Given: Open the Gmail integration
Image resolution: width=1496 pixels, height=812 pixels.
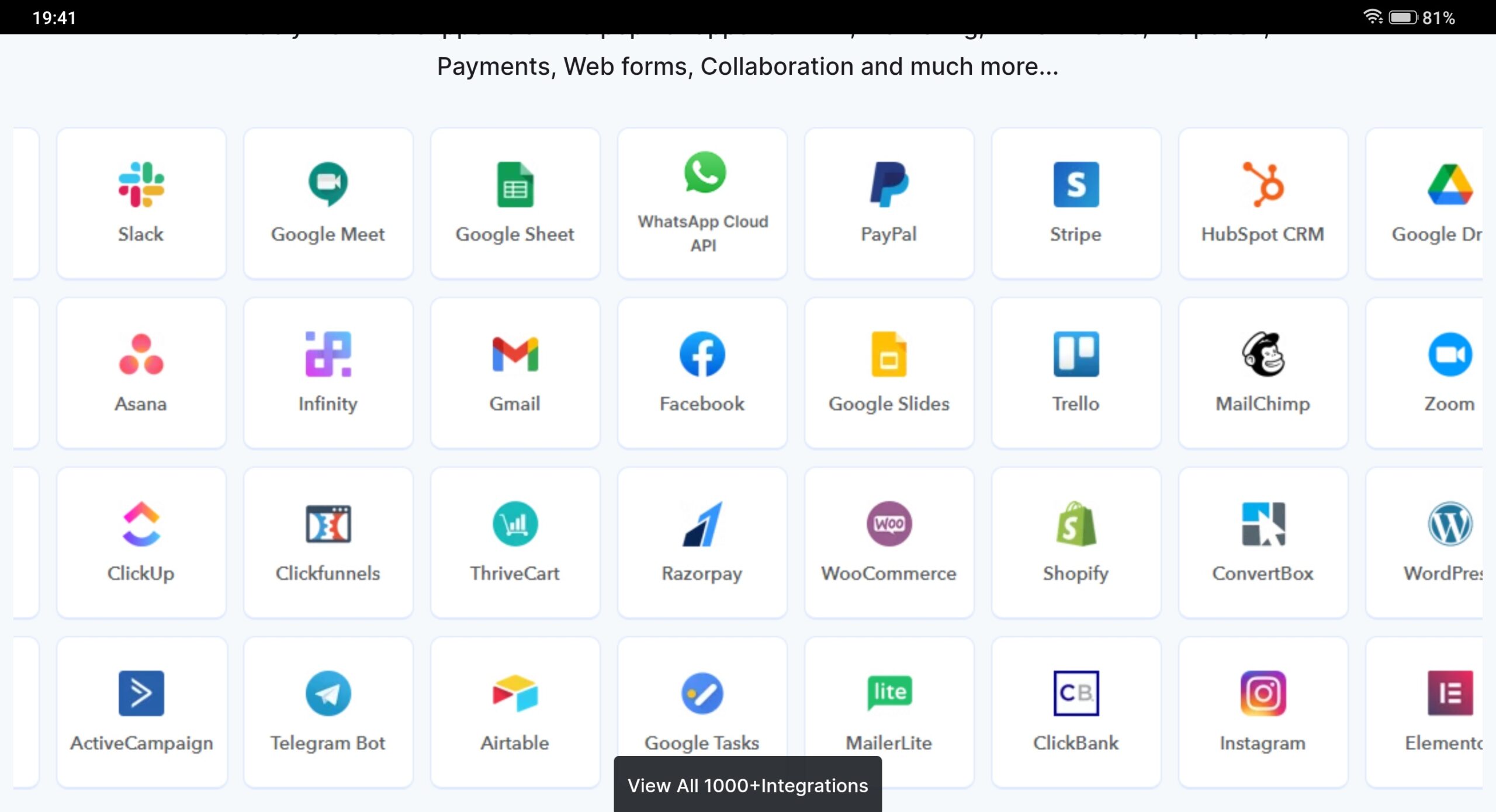Looking at the screenshot, I should [x=515, y=373].
